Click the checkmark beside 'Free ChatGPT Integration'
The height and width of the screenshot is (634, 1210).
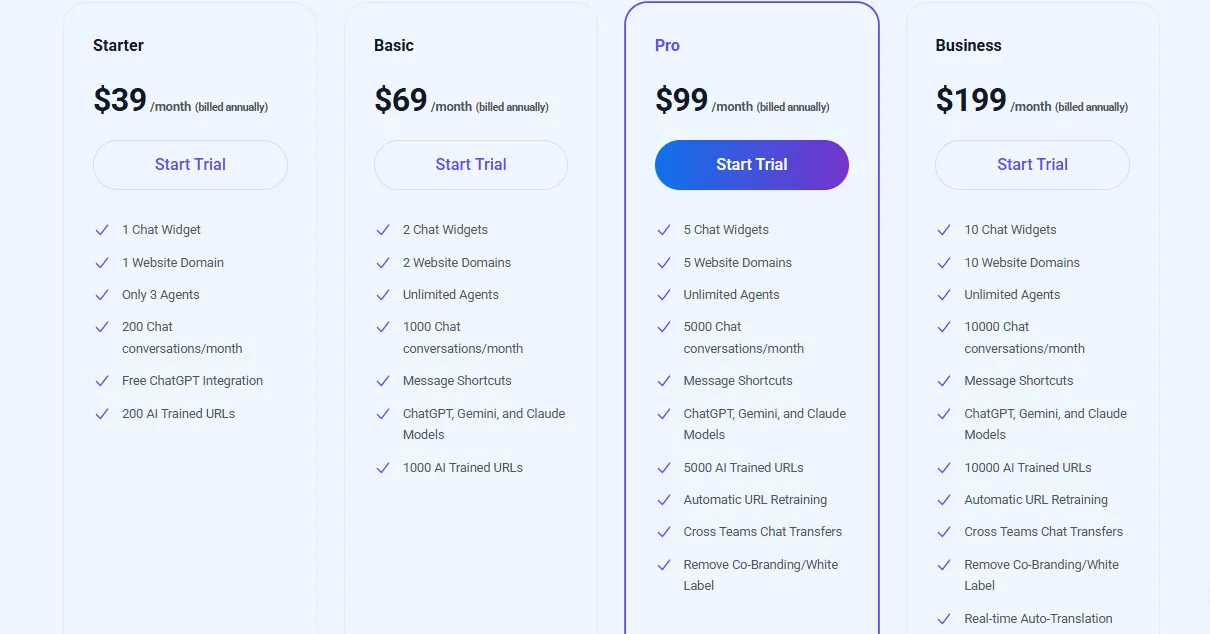pos(102,381)
